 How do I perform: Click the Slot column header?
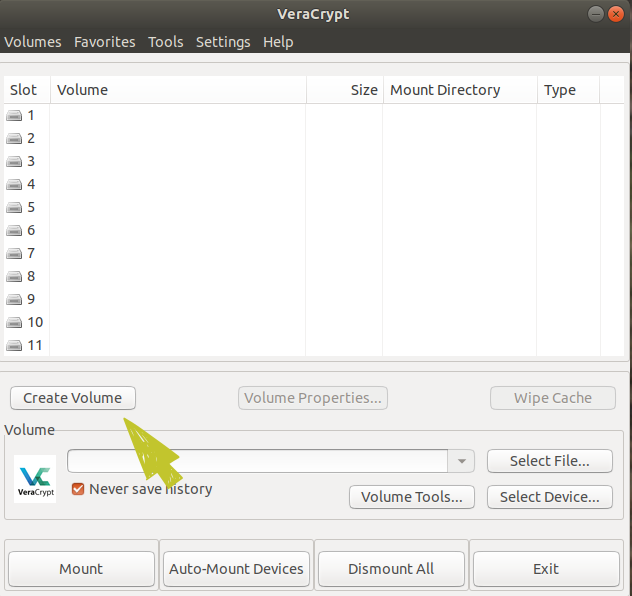click(x=27, y=90)
